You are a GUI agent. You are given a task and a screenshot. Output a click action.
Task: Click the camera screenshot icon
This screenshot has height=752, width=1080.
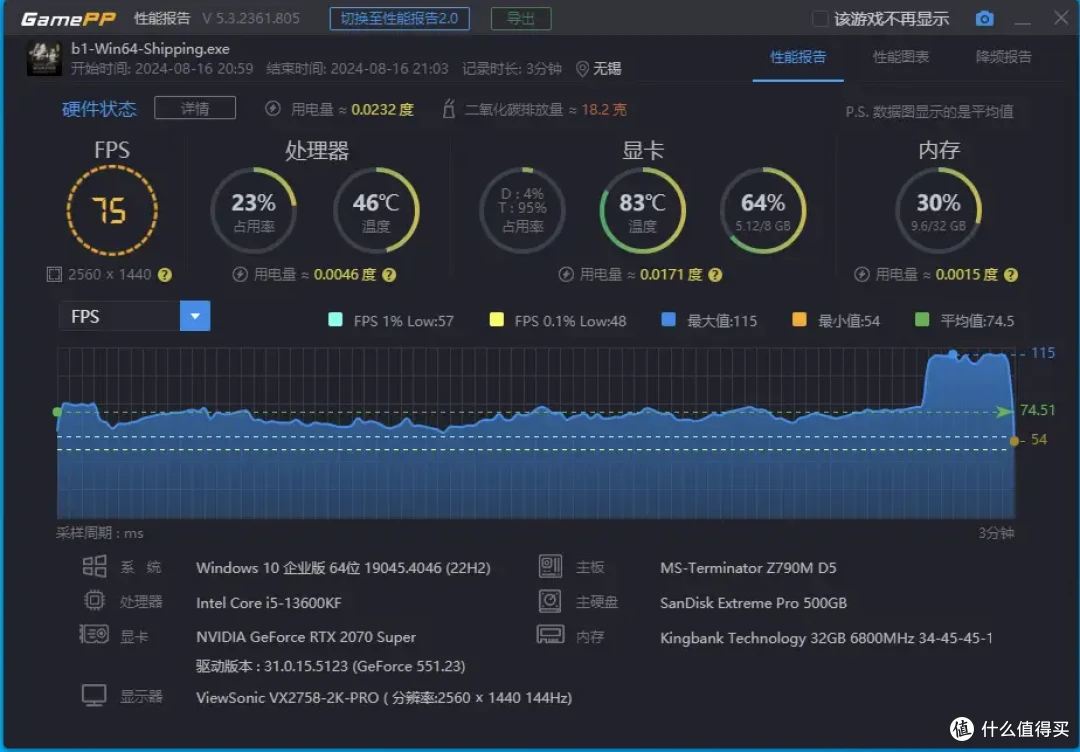[984, 19]
